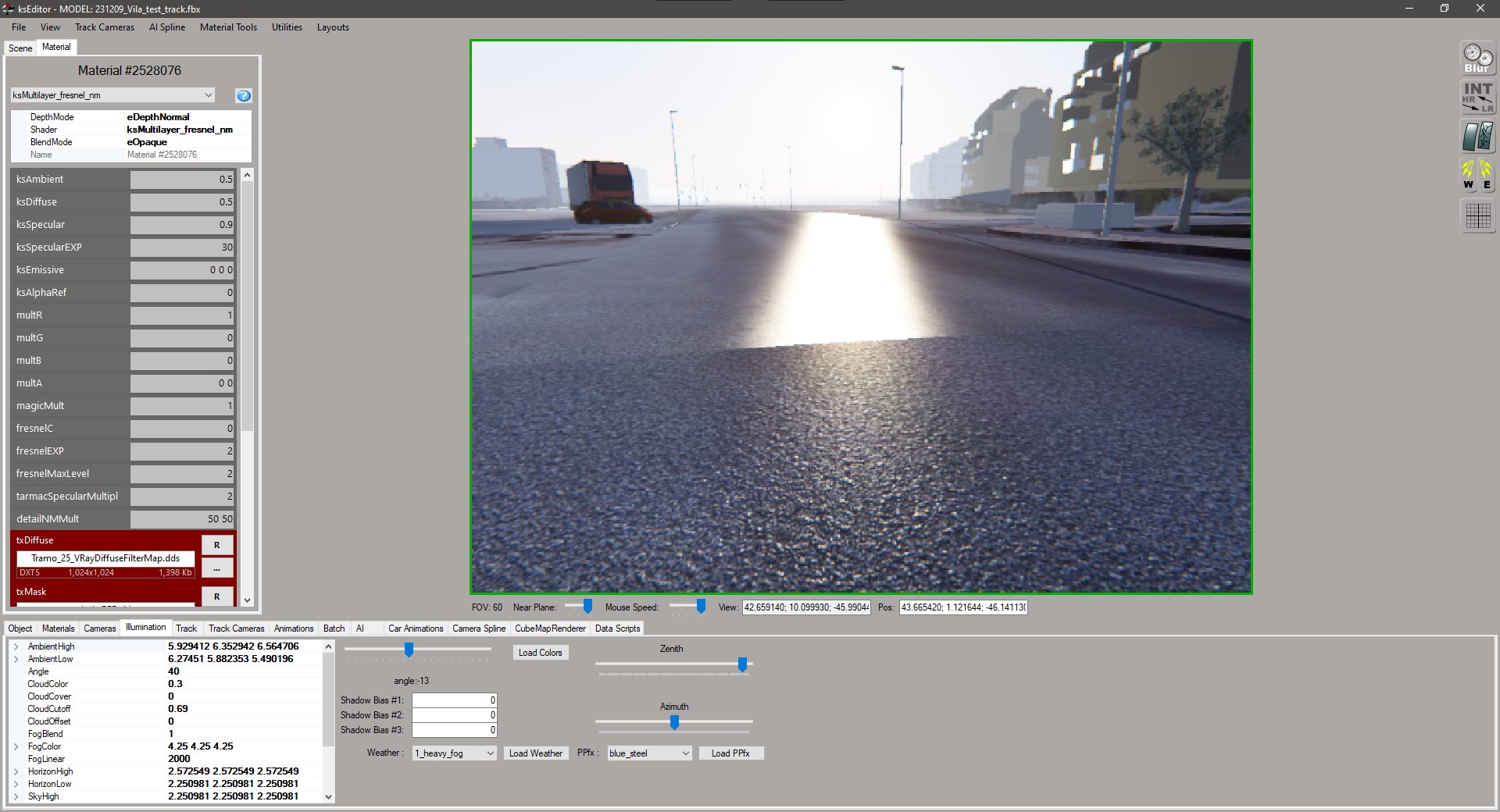Open the AI Spline menu
Viewport: 1500px width, 812px height.
point(167,27)
